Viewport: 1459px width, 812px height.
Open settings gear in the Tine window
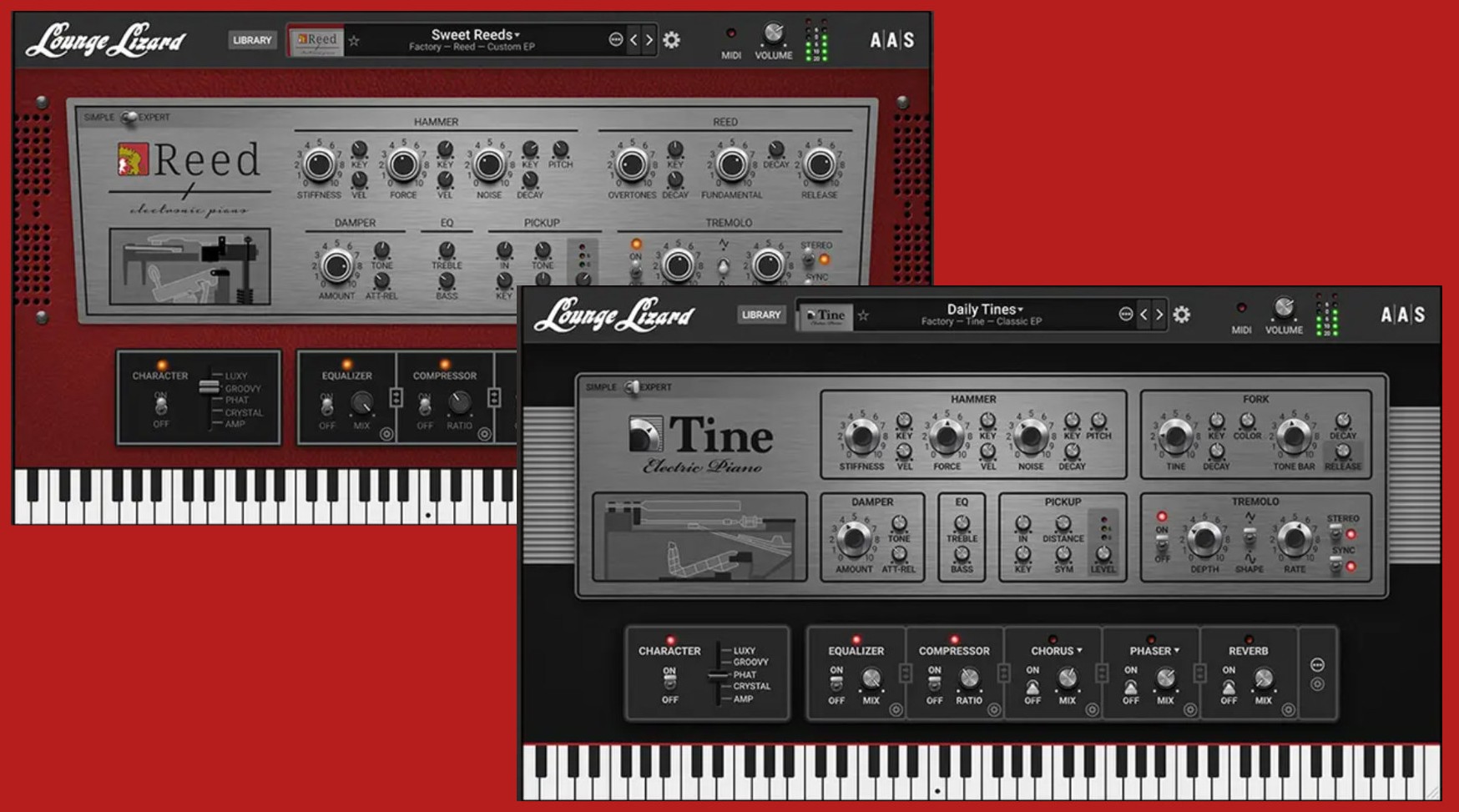tap(1182, 315)
